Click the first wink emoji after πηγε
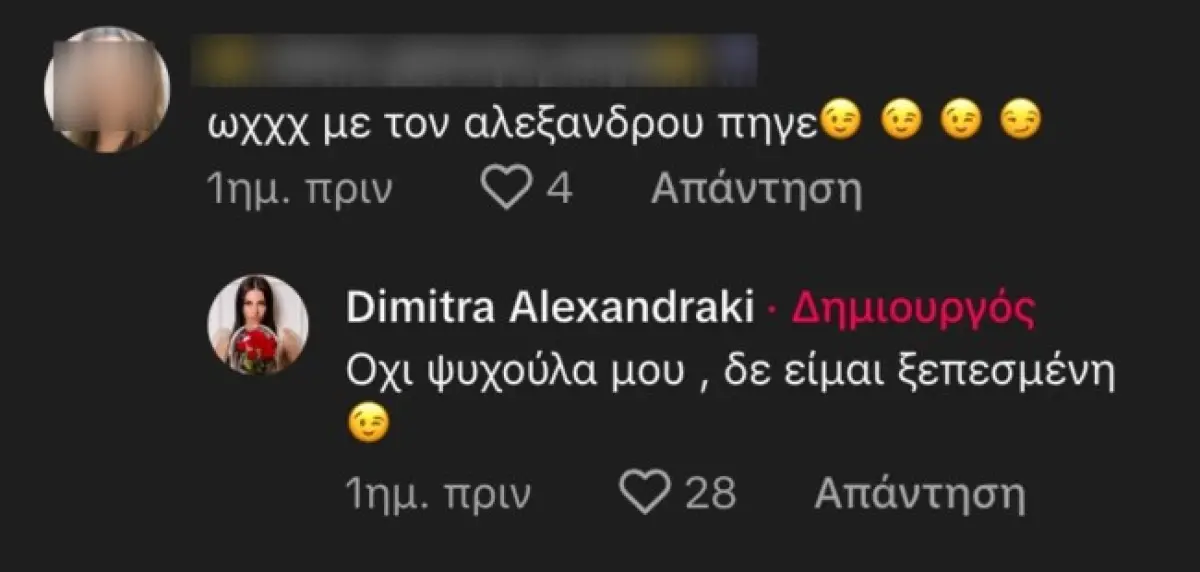This screenshot has width=1200, height=572. 840,122
